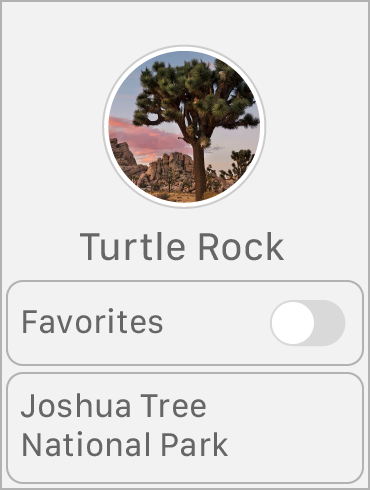The image size is (370, 490).
Task: Click the "National Park" line of text
Action: point(125,444)
